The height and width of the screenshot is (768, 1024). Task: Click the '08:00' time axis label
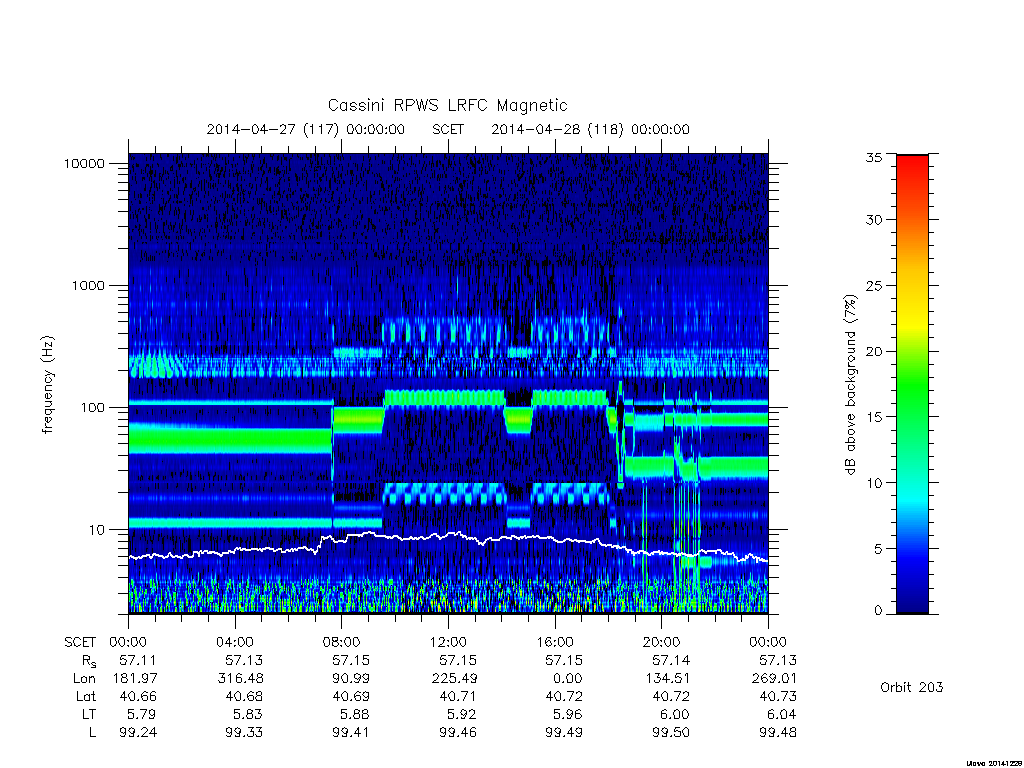(x=342, y=642)
